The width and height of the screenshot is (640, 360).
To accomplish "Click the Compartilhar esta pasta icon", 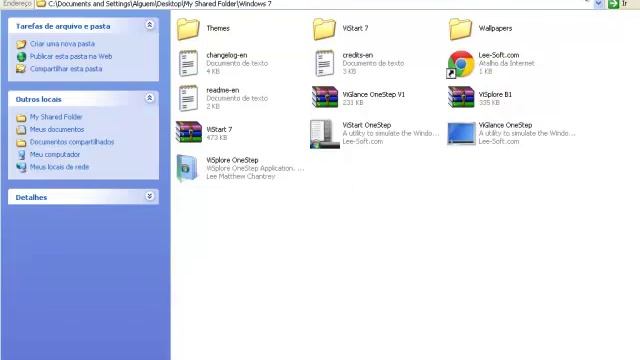I will pyautogui.click(x=21, y=69).
